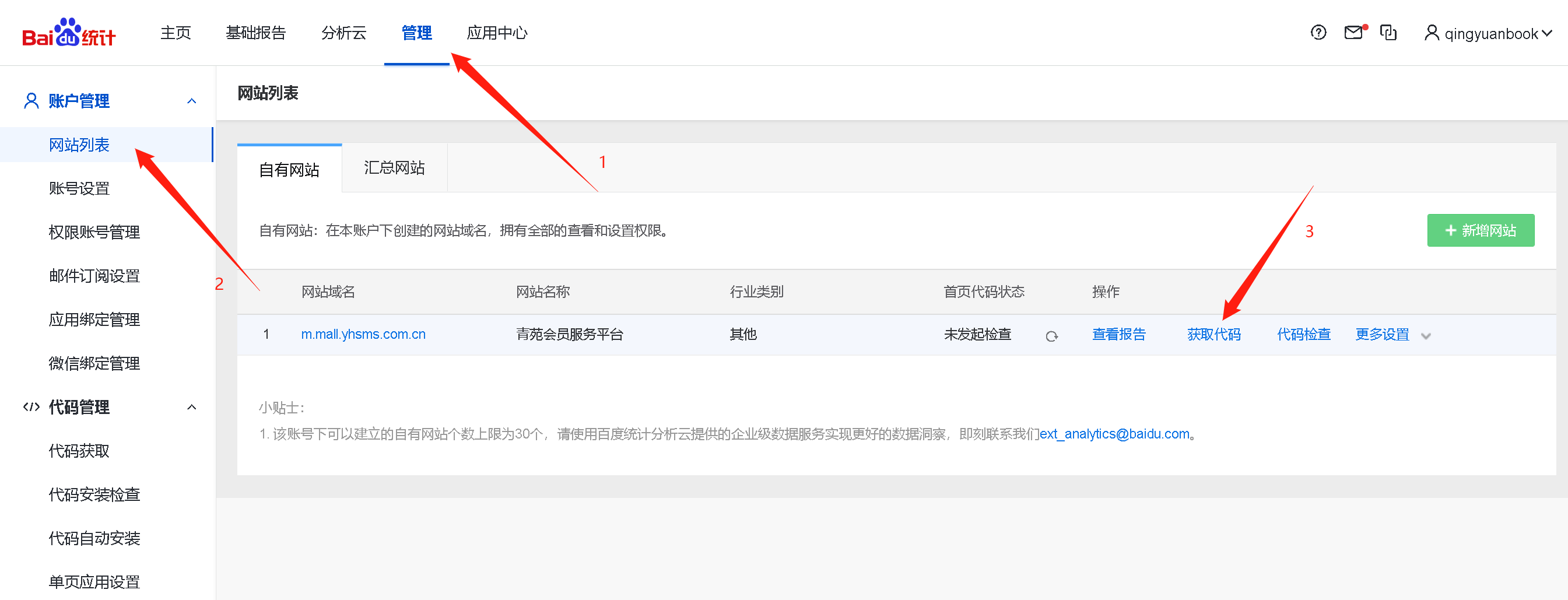Open the 基础报告 top menu
Image resolution: width=1568 pixels, height=600 pixels.
pos(255,33)
